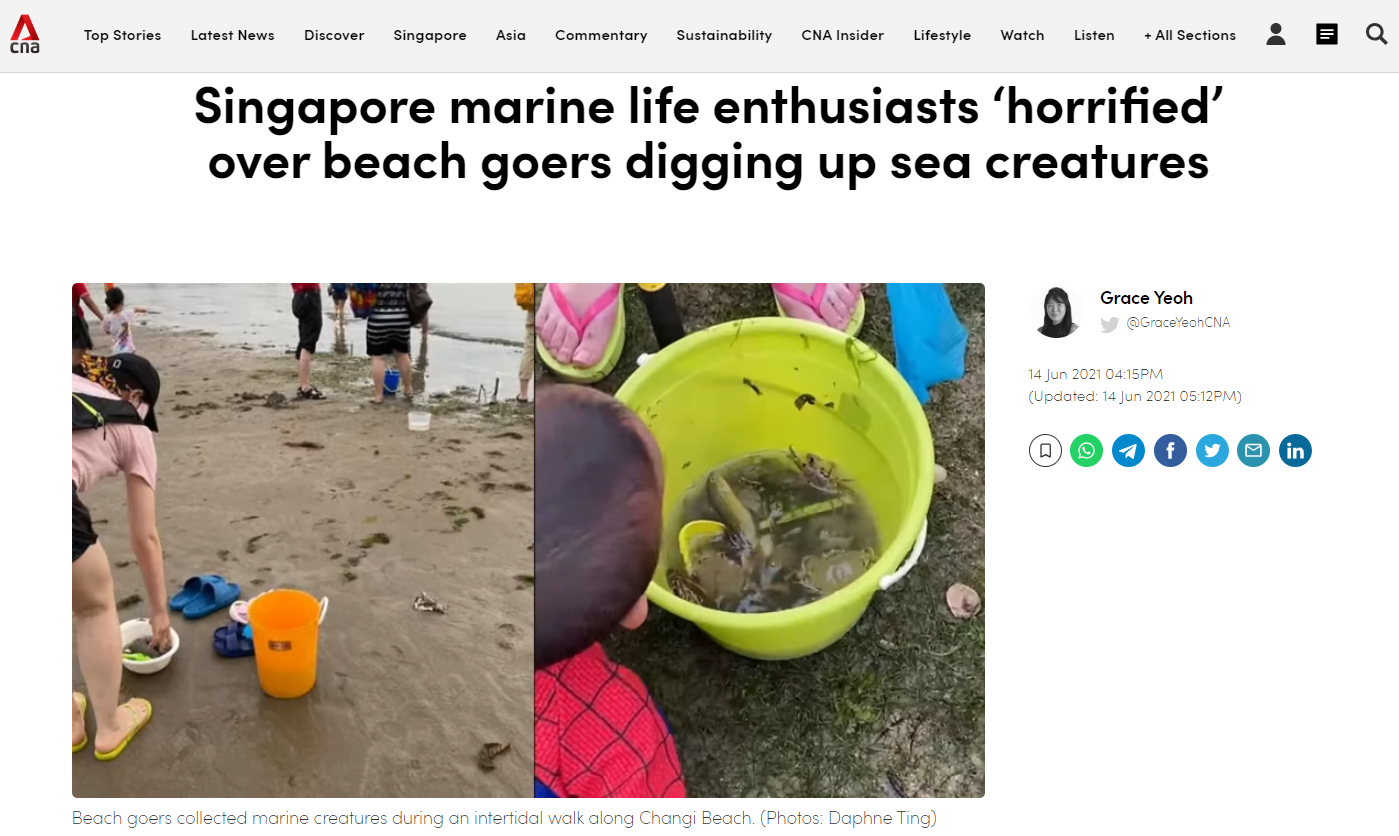Image resolution: width=1399 pixels, height=836 pixels.
Task: Open the bookmarked articles list icon
Action: point(1327,35)
